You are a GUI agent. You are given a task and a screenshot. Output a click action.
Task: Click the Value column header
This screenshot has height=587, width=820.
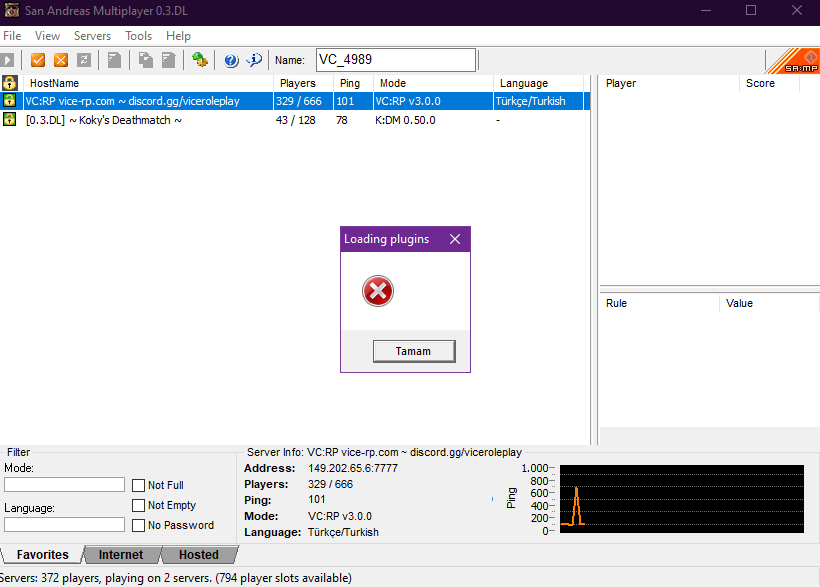769,303
